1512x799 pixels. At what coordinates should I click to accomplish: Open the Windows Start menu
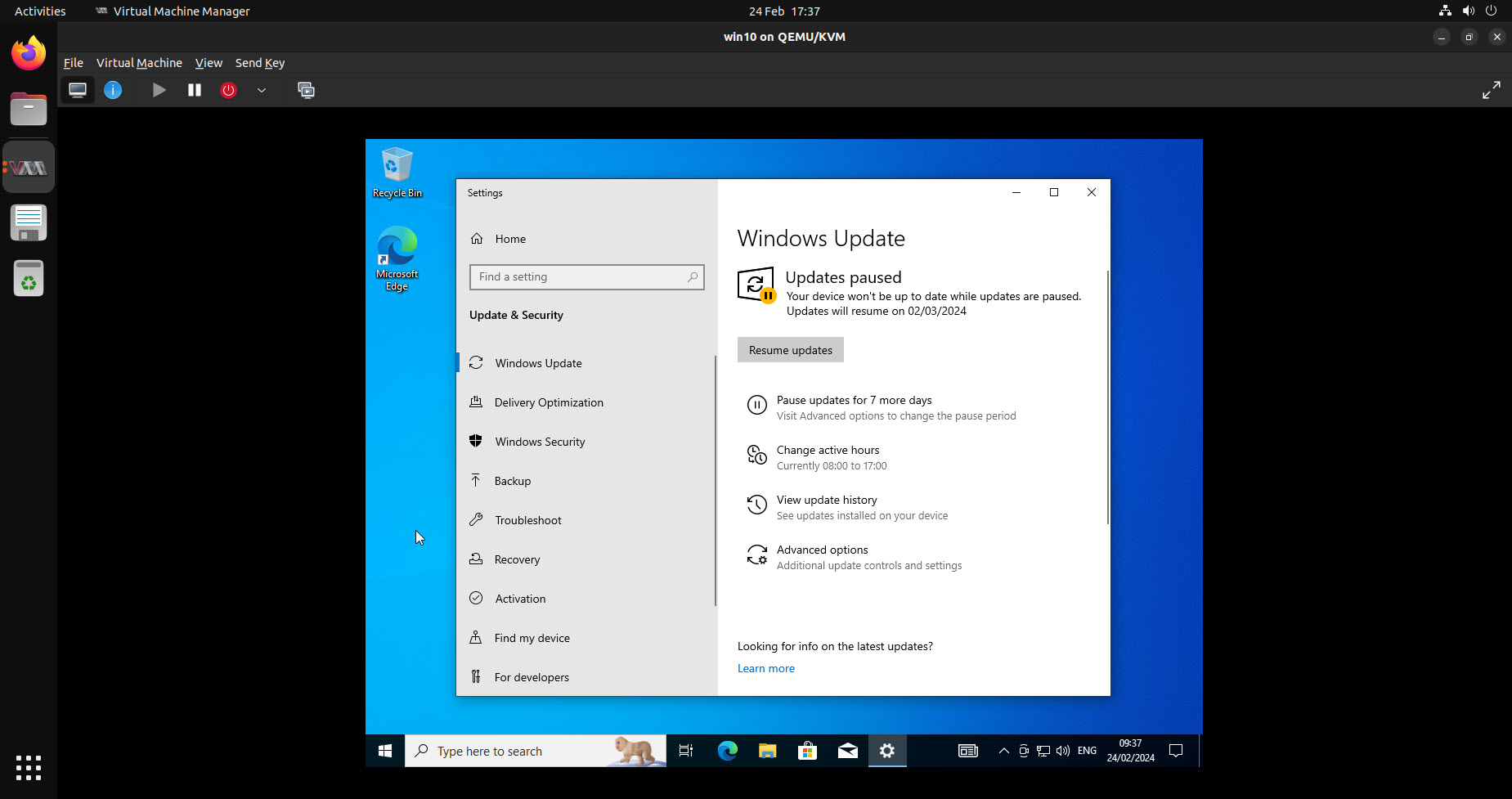click(x=384, y=751)
